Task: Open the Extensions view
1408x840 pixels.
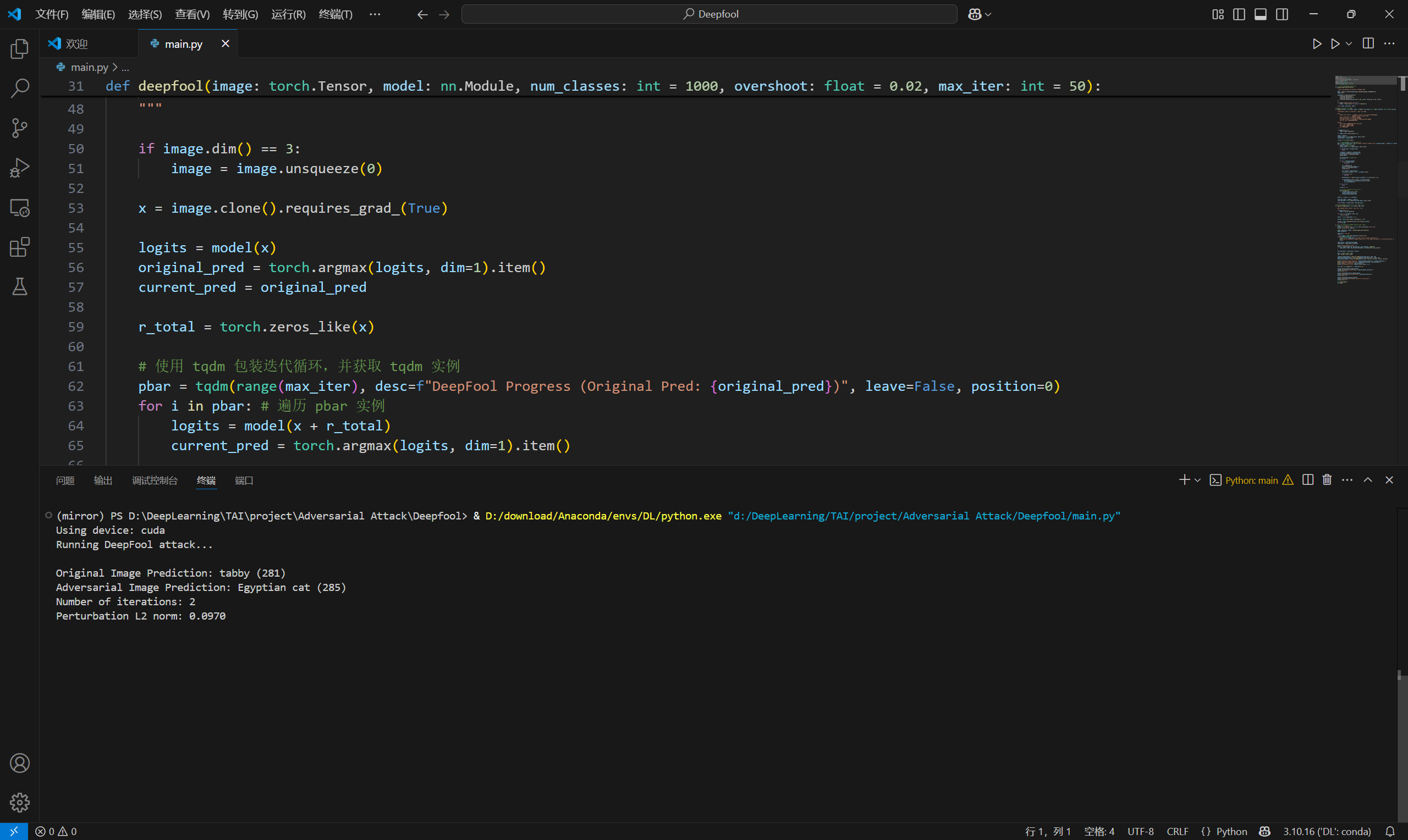Action: coord(20,247)
